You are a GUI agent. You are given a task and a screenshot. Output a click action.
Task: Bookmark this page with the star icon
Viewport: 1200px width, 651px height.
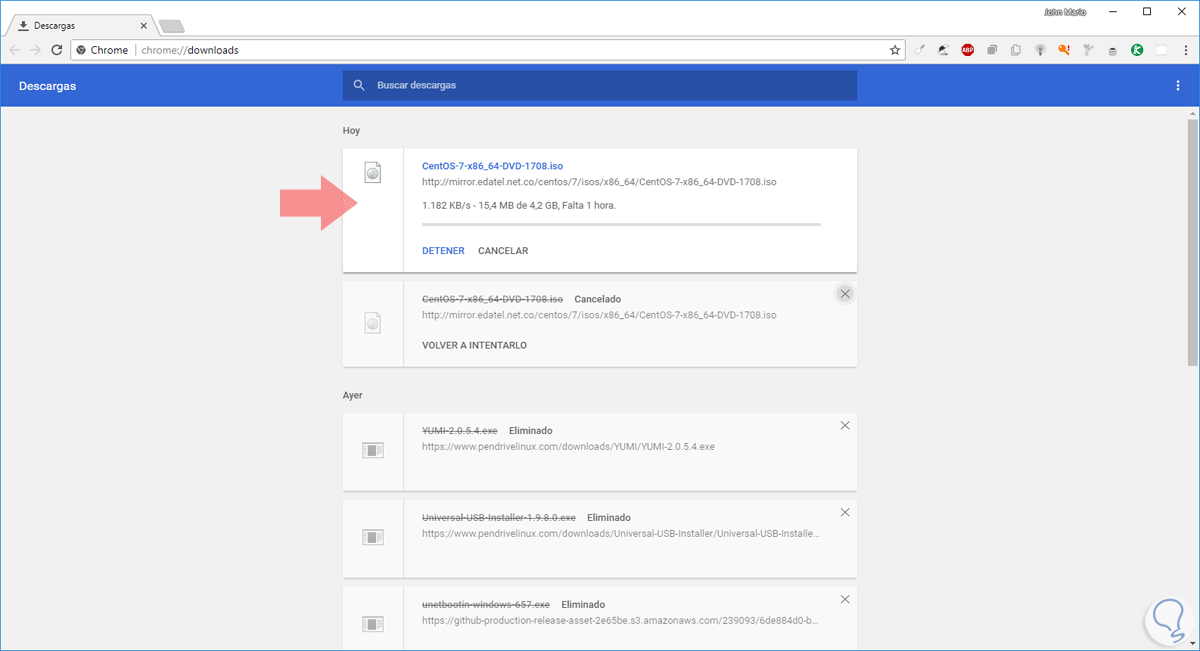coord(895,49)
